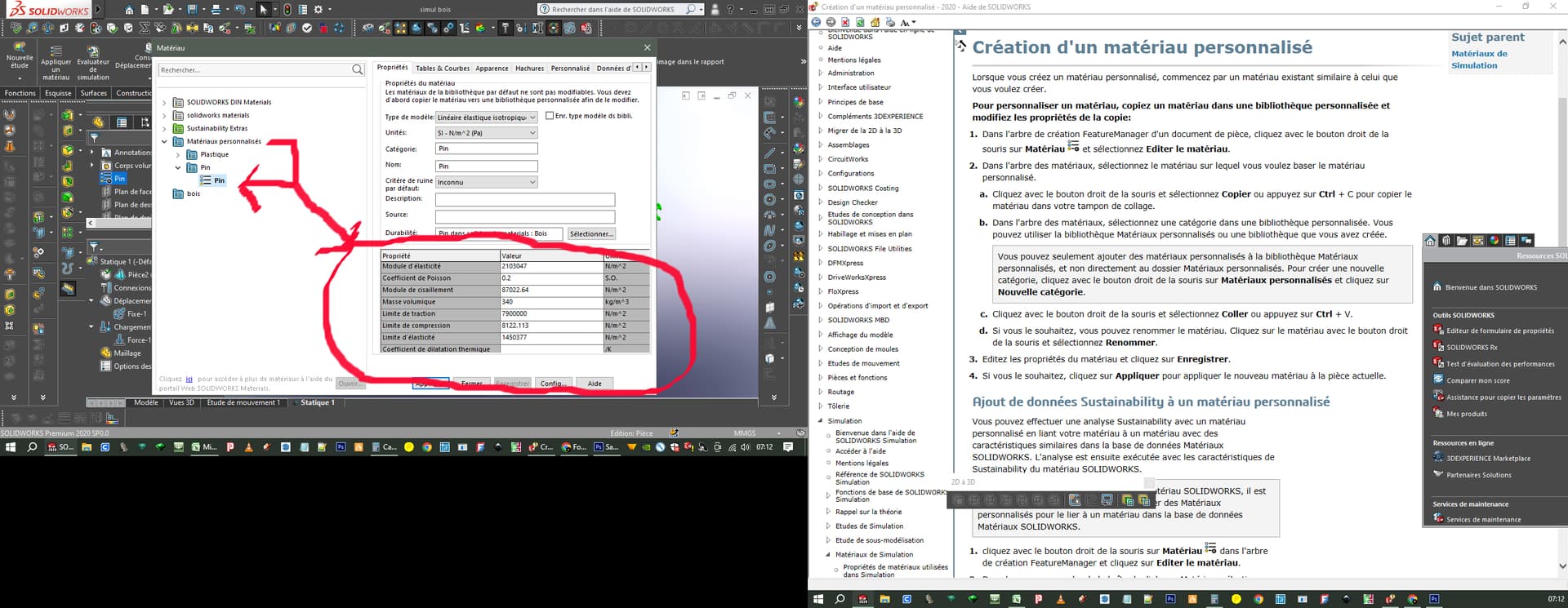Screen dimensions: 1568x608
Task: Switch to Personnalisé tab
Action: [x=570, y=69]
